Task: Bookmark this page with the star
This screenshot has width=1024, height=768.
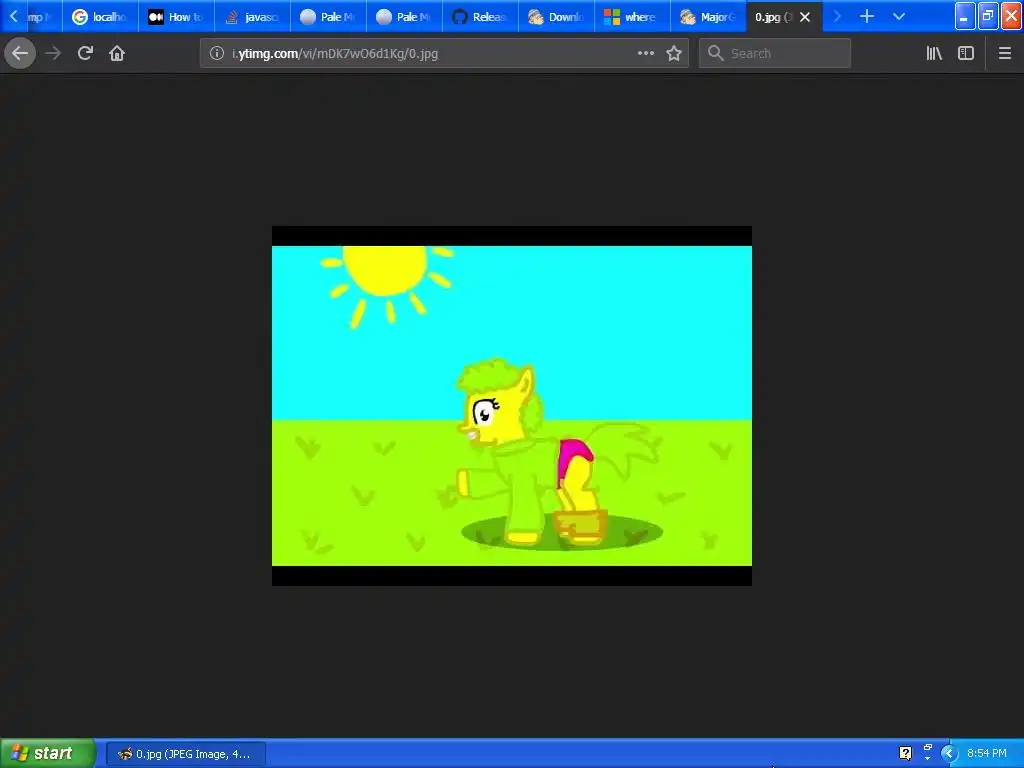Action: tap(674, 54)
